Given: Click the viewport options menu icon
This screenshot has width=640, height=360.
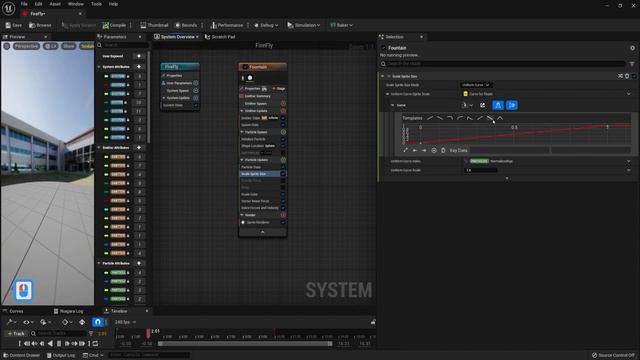Looking at the screenshot, I should [7, 46].
